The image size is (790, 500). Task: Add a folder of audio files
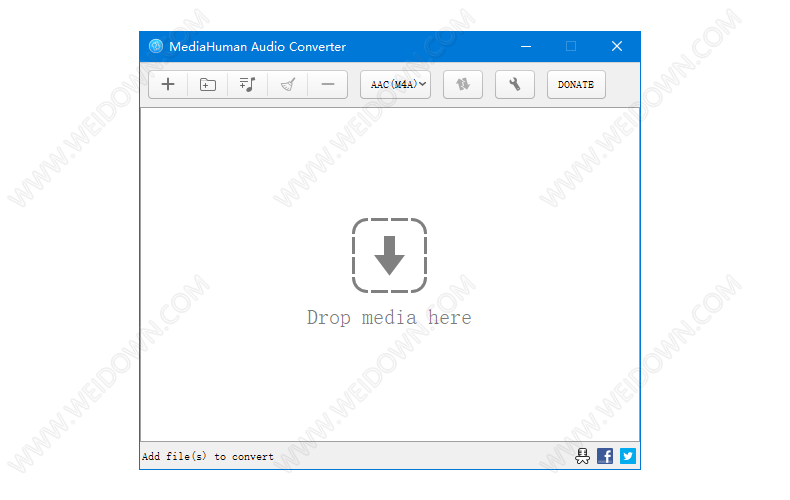[x=208, y=84]
